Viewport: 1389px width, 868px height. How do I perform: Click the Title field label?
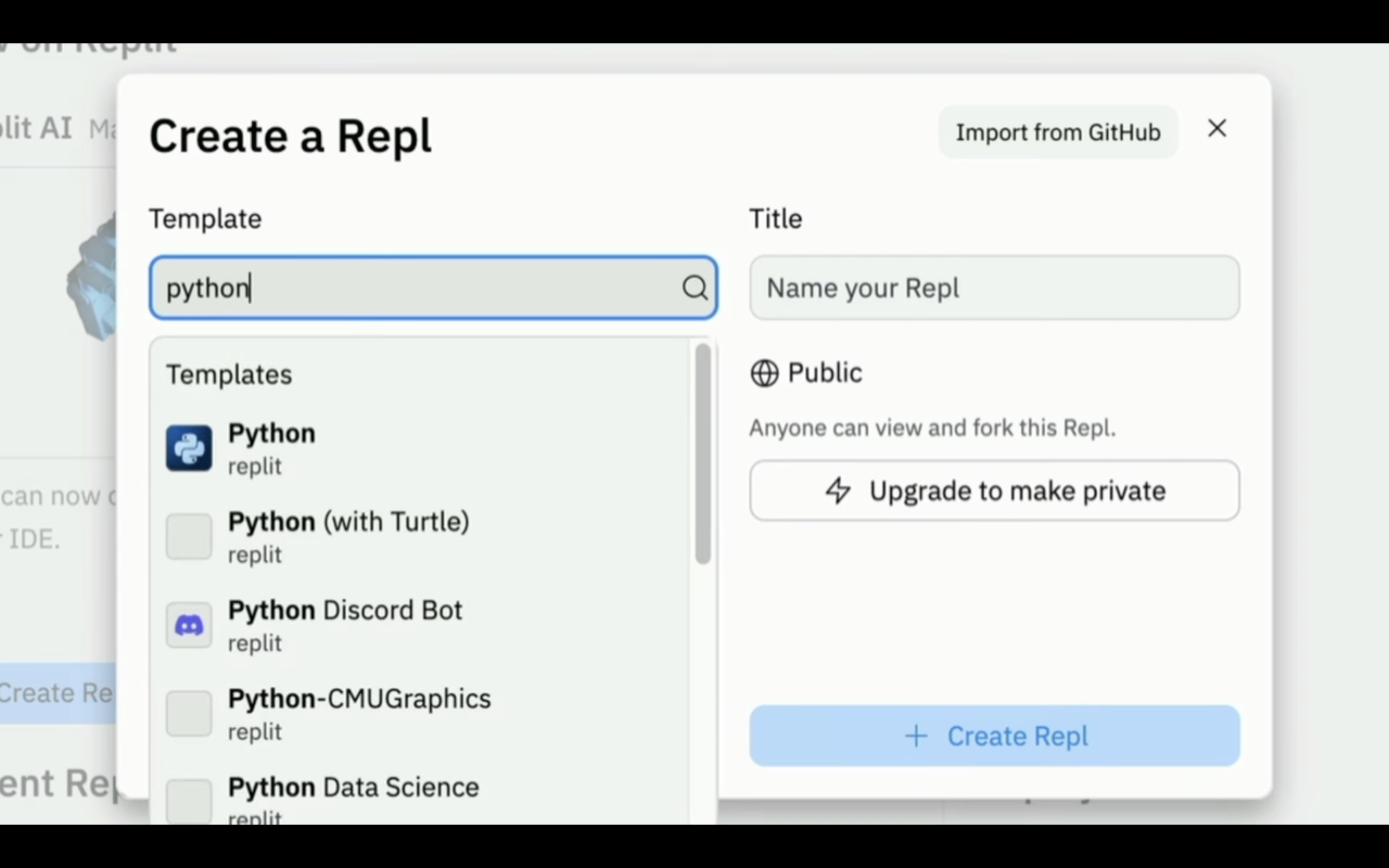pyautogui.click(x=776, y=219)
